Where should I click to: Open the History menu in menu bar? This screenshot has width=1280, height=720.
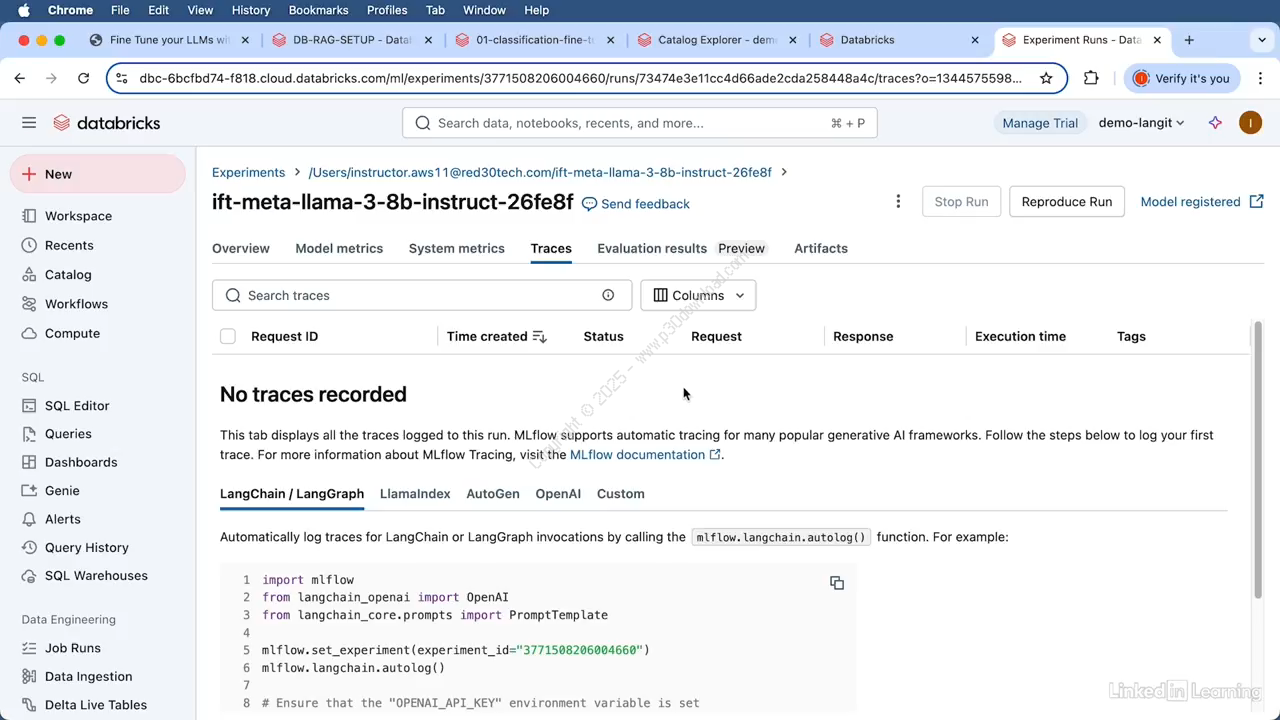[x=251, y=10]
